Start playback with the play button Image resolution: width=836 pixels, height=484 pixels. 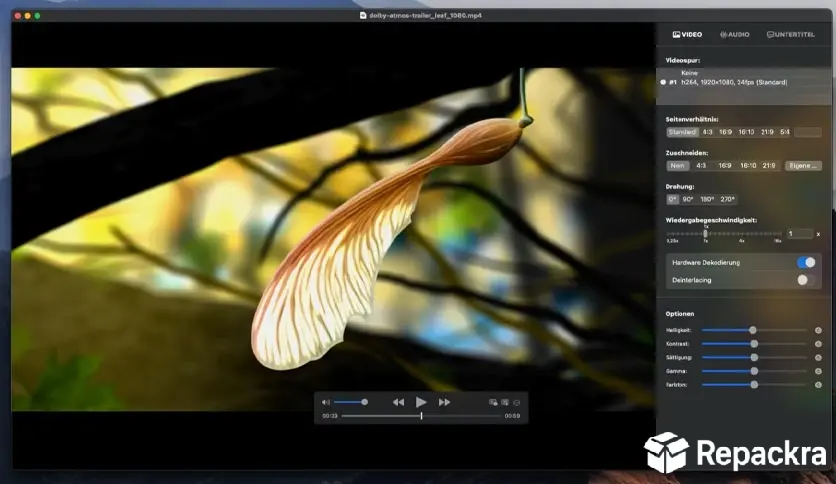421,402
